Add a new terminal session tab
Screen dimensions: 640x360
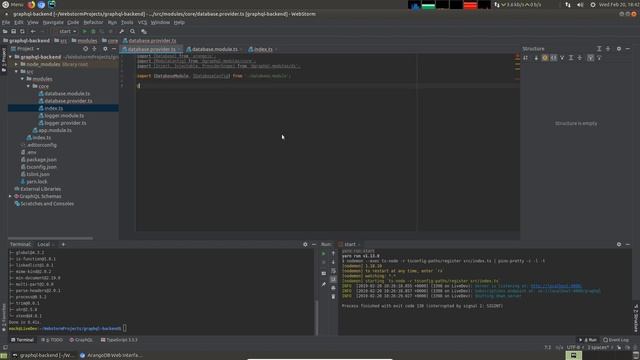tap(63, 244)
